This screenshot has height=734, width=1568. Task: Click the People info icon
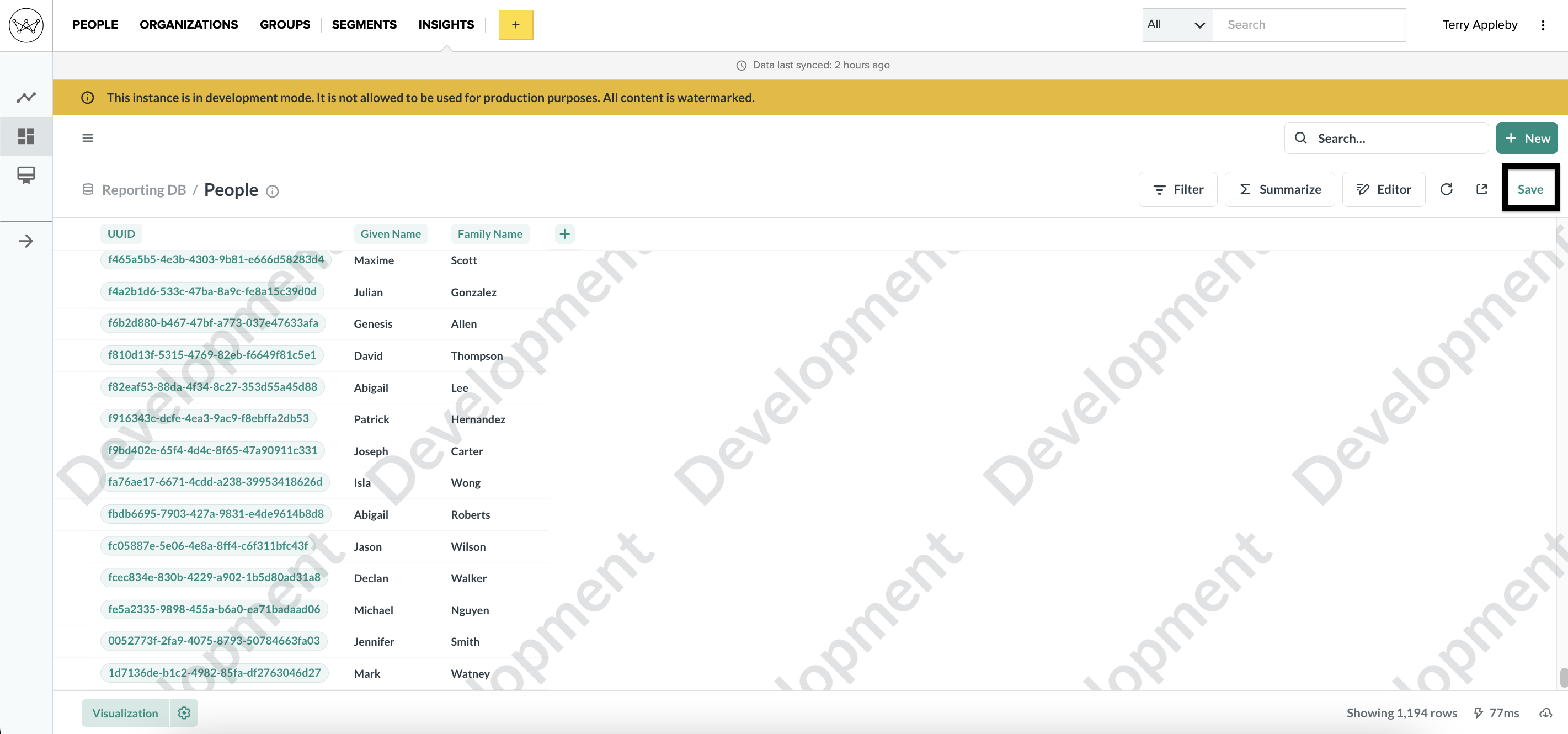(x=273, y=191)
